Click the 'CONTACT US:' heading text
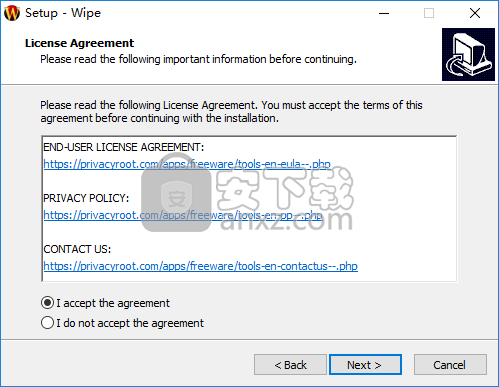The height and width of the screenshot is (387, 499). (x=77, y=249)
